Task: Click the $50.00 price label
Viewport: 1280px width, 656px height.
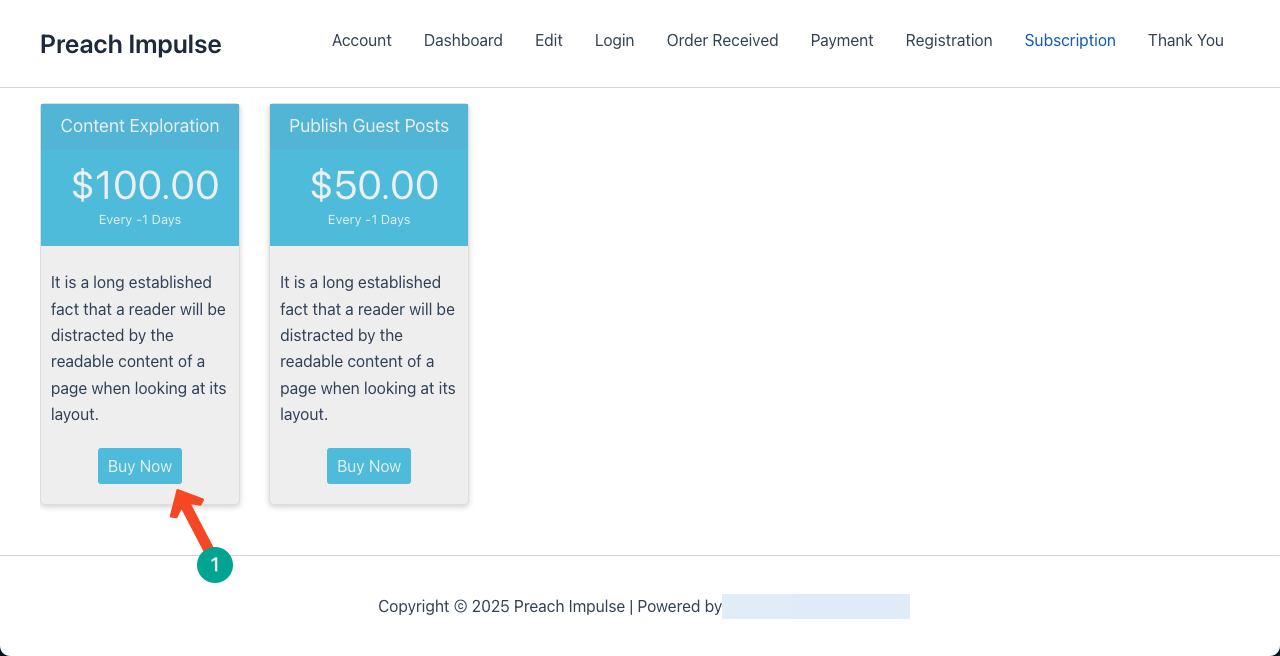Action: 374,185
